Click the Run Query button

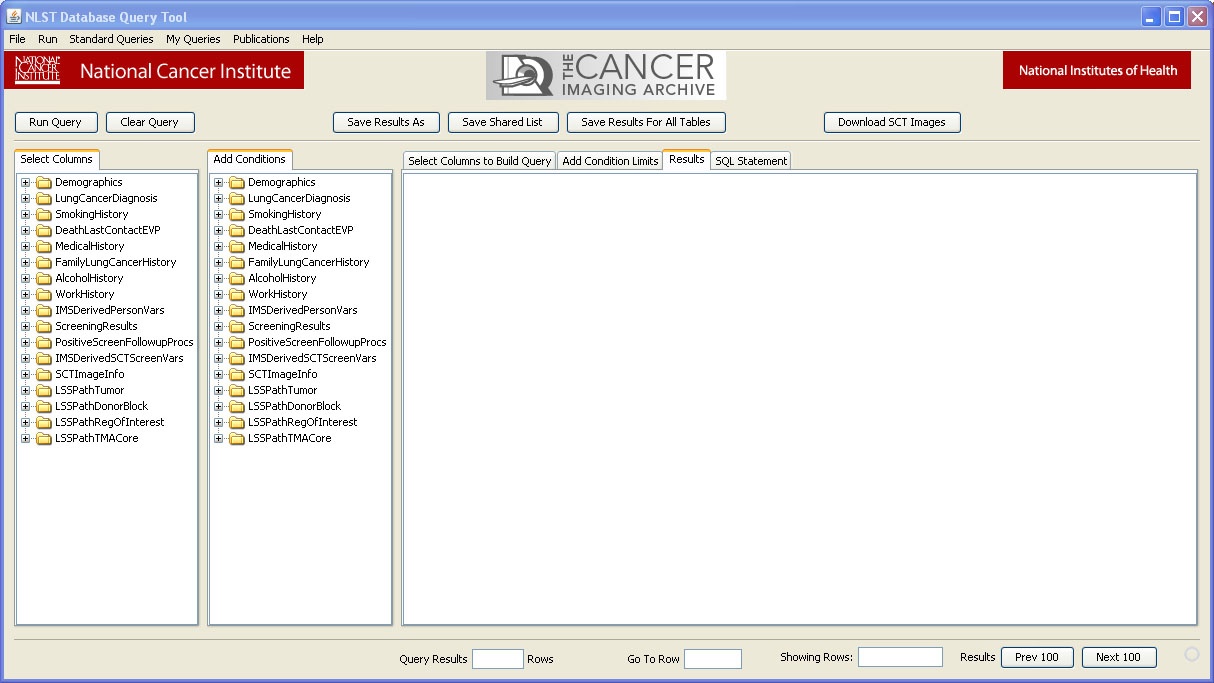[56, 122]
